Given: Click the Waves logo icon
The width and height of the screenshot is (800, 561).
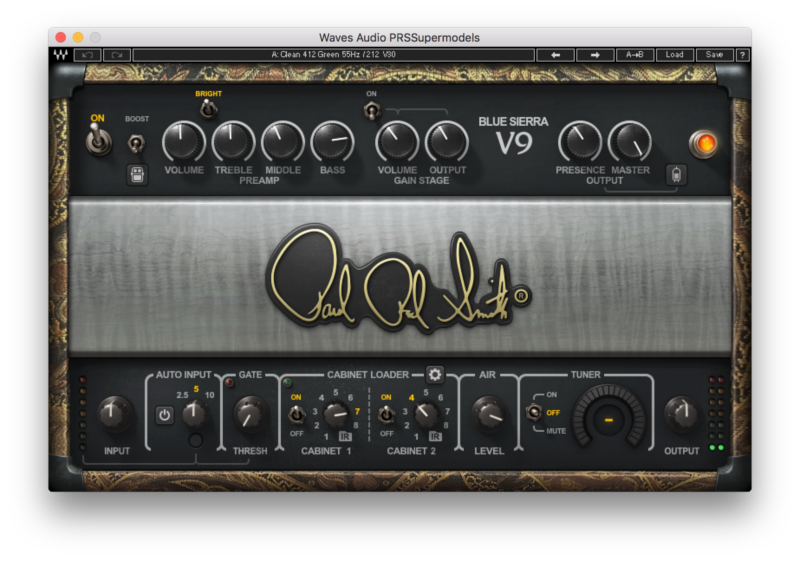Looking at the screenshot, I should 61,55.
